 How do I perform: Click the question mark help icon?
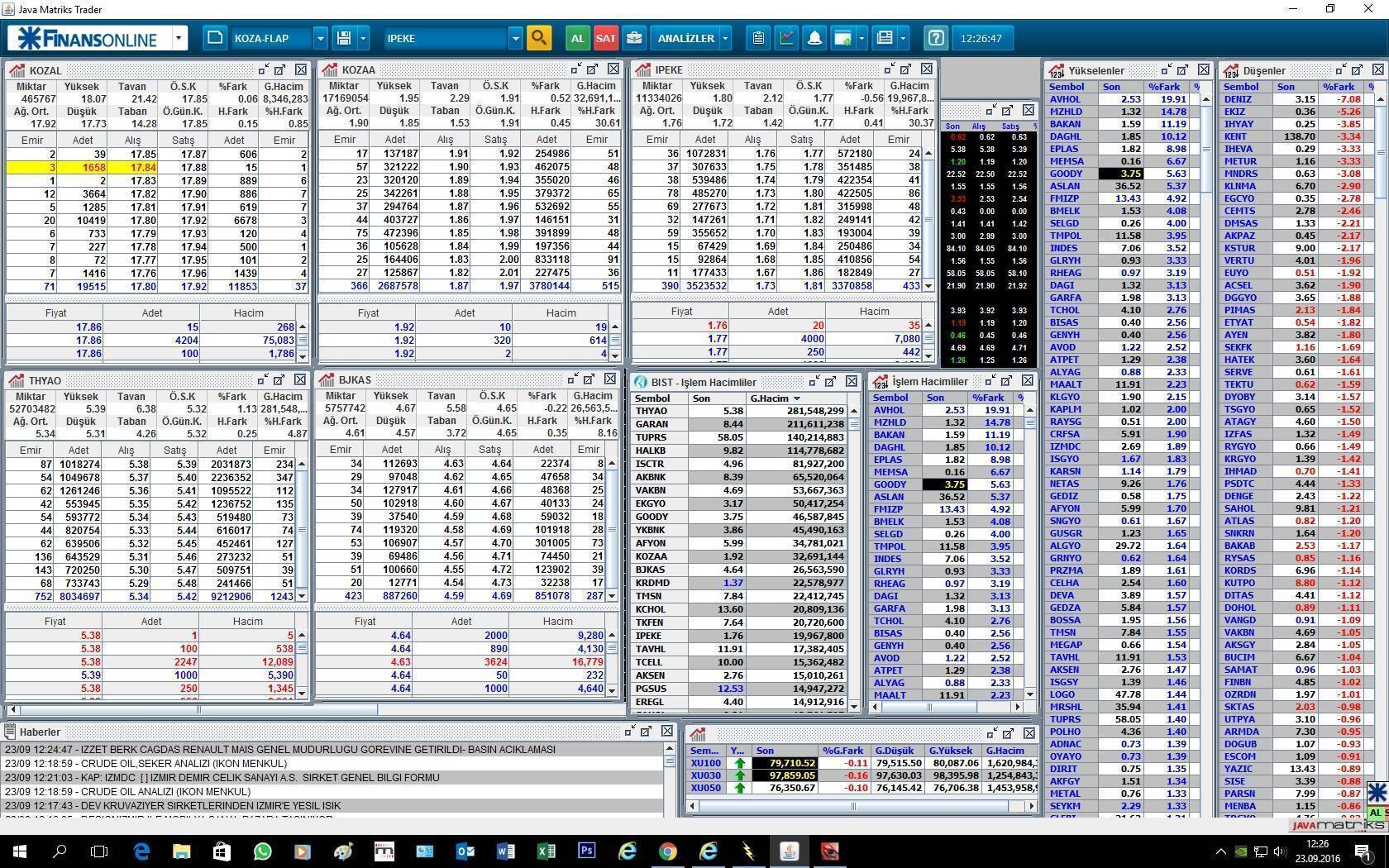(x=935, y=38)
